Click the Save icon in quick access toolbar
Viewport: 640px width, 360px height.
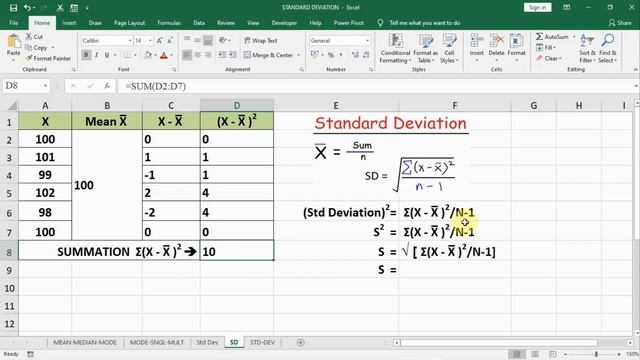click(x=13, y=7)
